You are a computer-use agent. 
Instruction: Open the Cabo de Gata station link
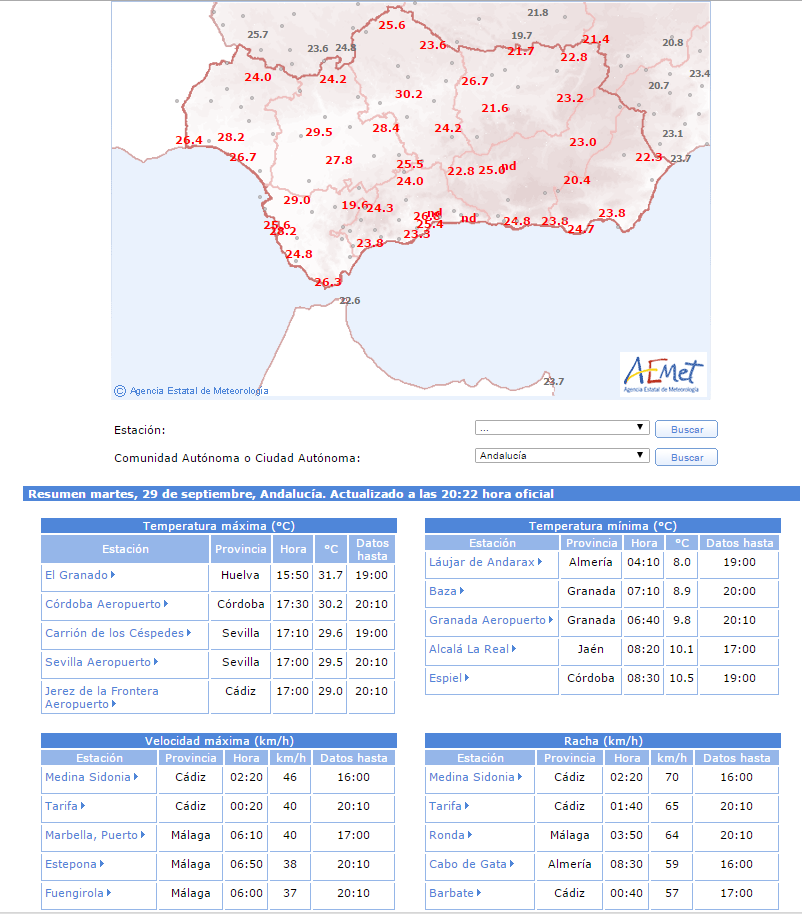click(x=467, y=864)
